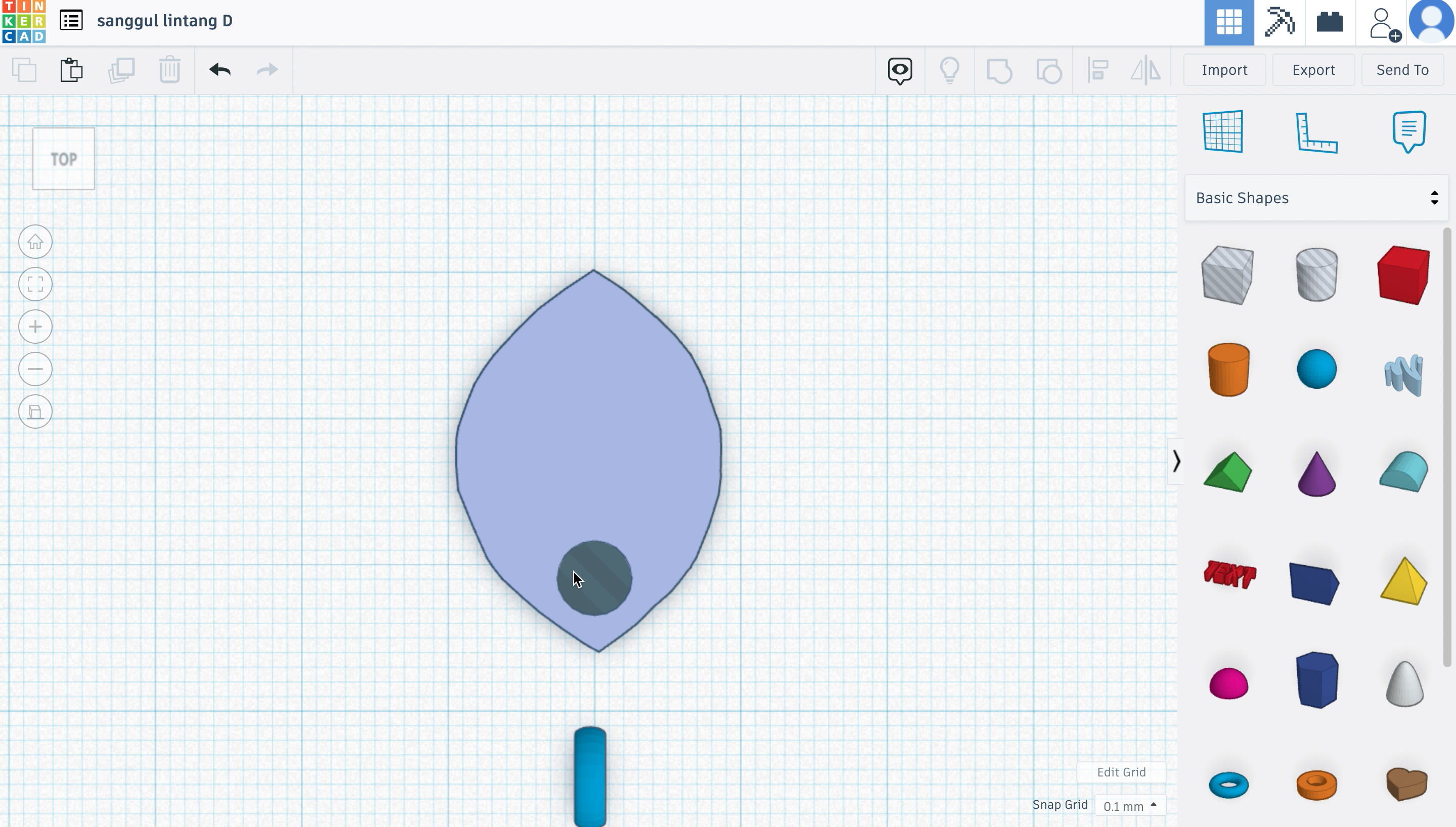Image resolution: width=1456 pixels, height=827 pixels.
Task: Switch to Bricks view
Action: point(1330,22)
